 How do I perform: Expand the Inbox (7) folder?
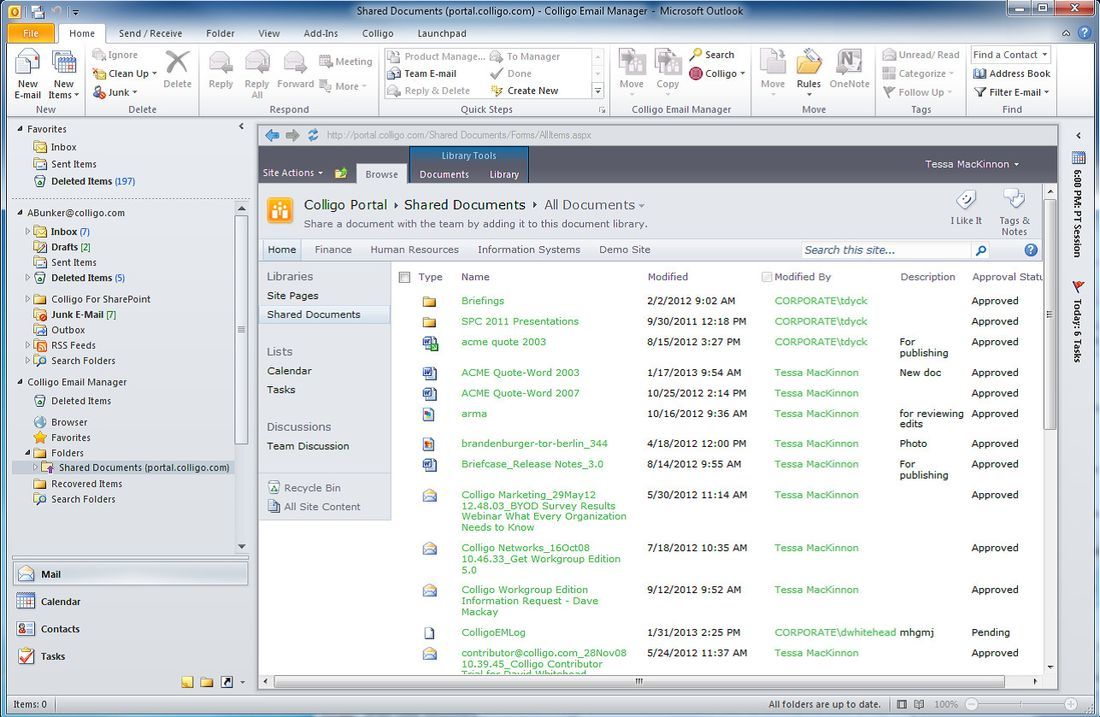point(27,231)
